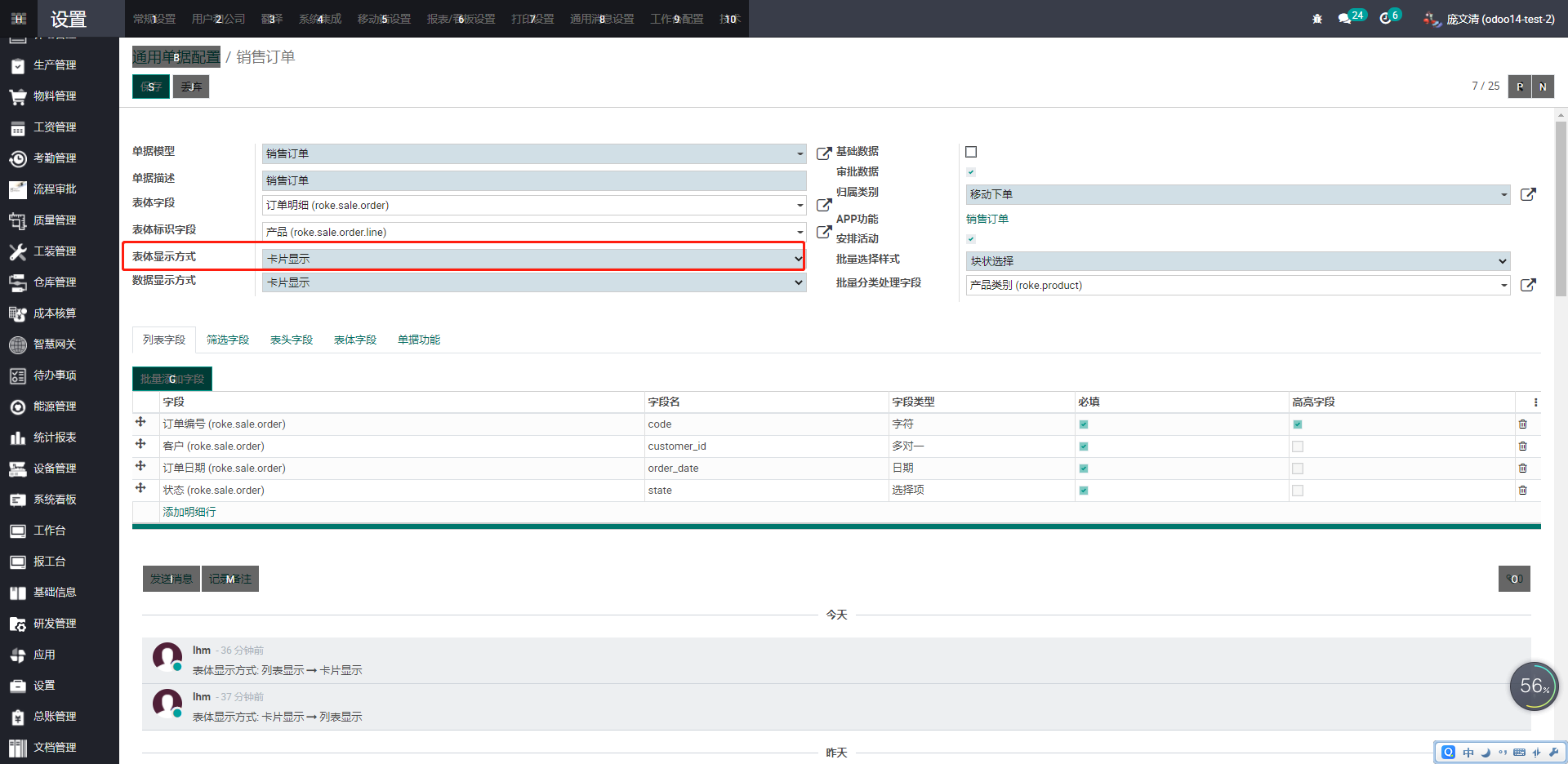Delete the 订单编号 field row
Image resolution: width=1568 pixels, height=764 pixels.
[1522, 424]
